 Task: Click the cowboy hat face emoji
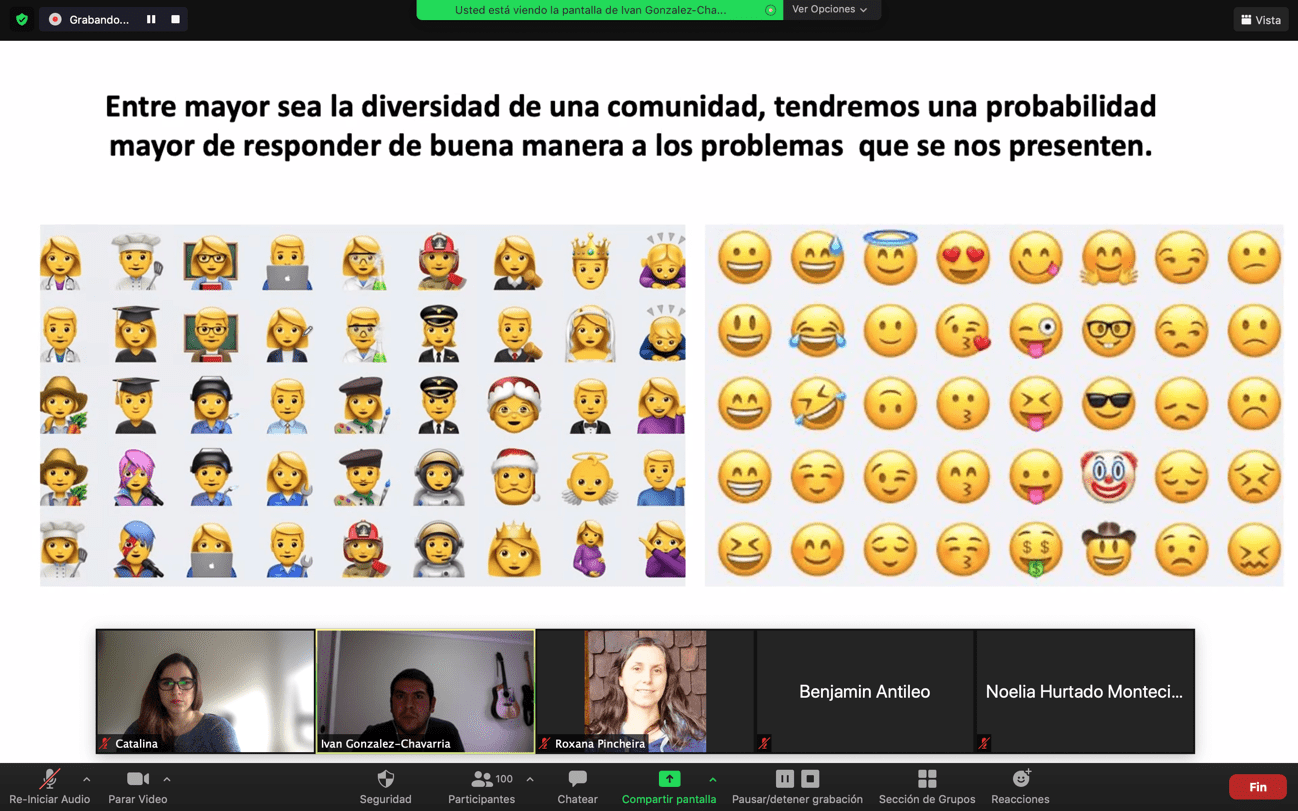(1108, 548)
